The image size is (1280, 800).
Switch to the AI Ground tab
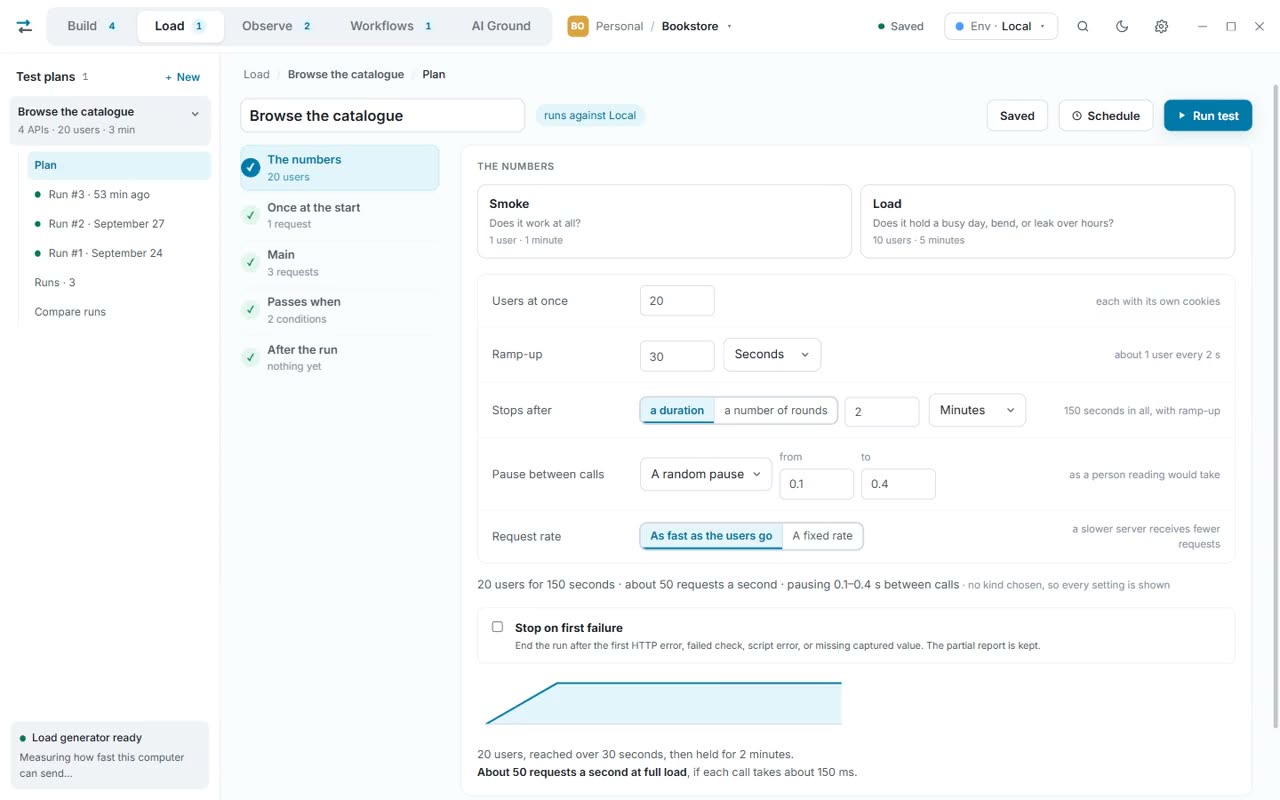[x=501, y=26]
